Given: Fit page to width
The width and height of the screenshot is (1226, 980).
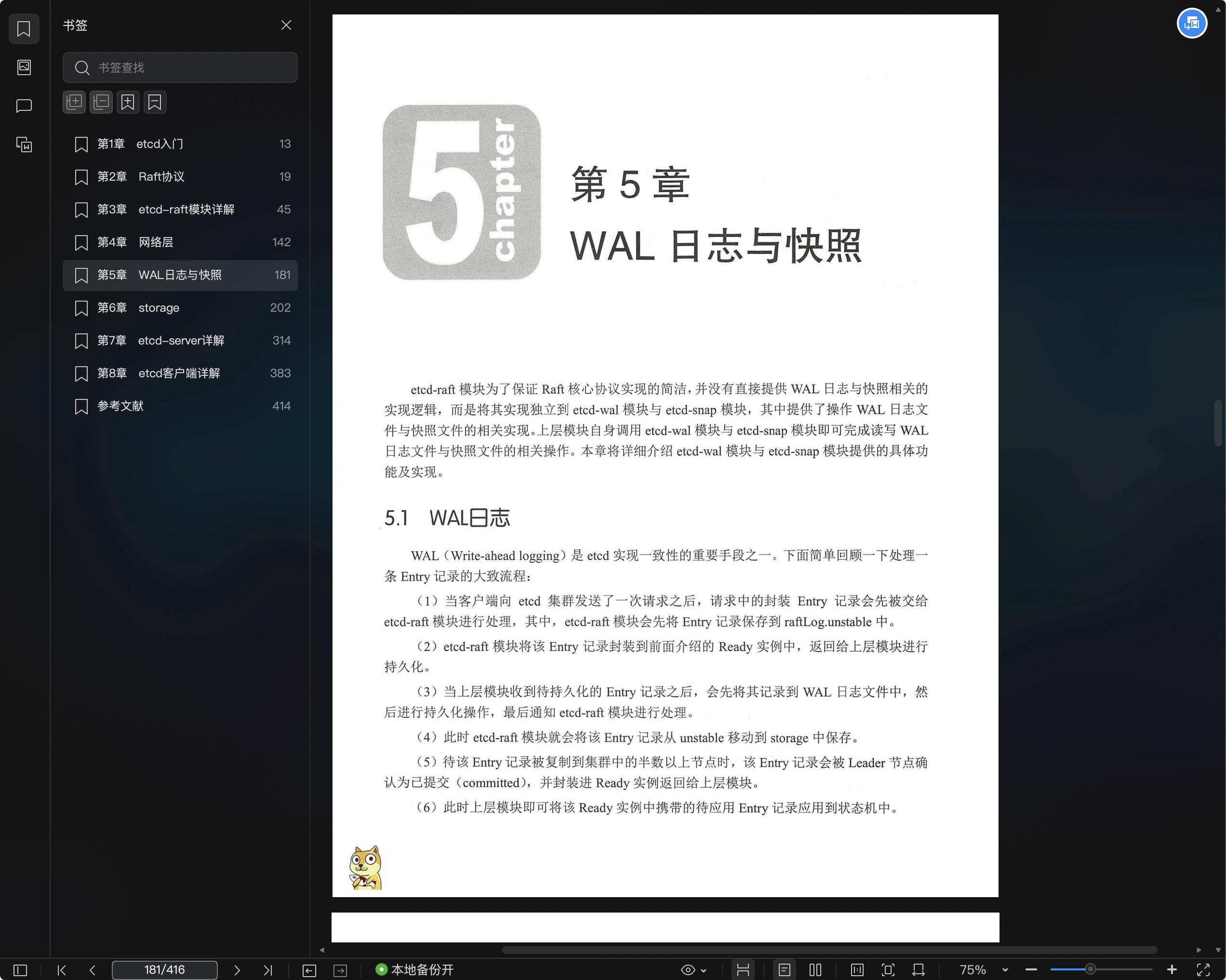Looking at the screenshot, I should pyautogui.click(x=919, y=970).
